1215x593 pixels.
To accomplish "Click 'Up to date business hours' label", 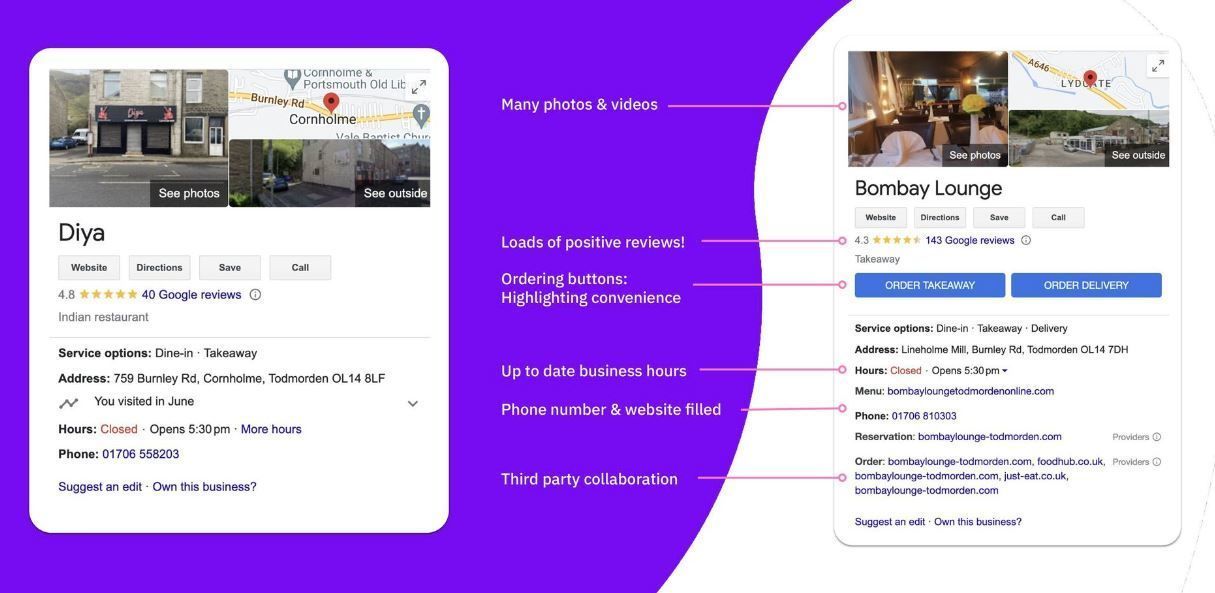I will (594, 371).
